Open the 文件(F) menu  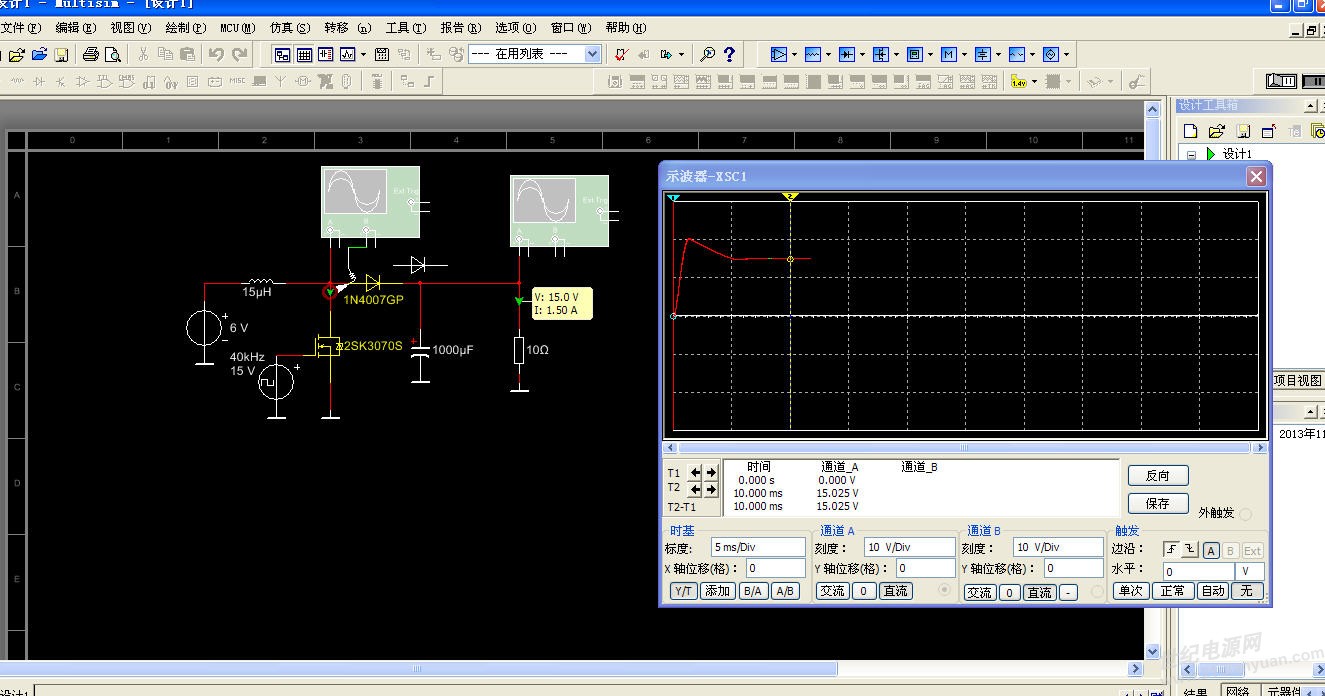(x=20, y=28)
